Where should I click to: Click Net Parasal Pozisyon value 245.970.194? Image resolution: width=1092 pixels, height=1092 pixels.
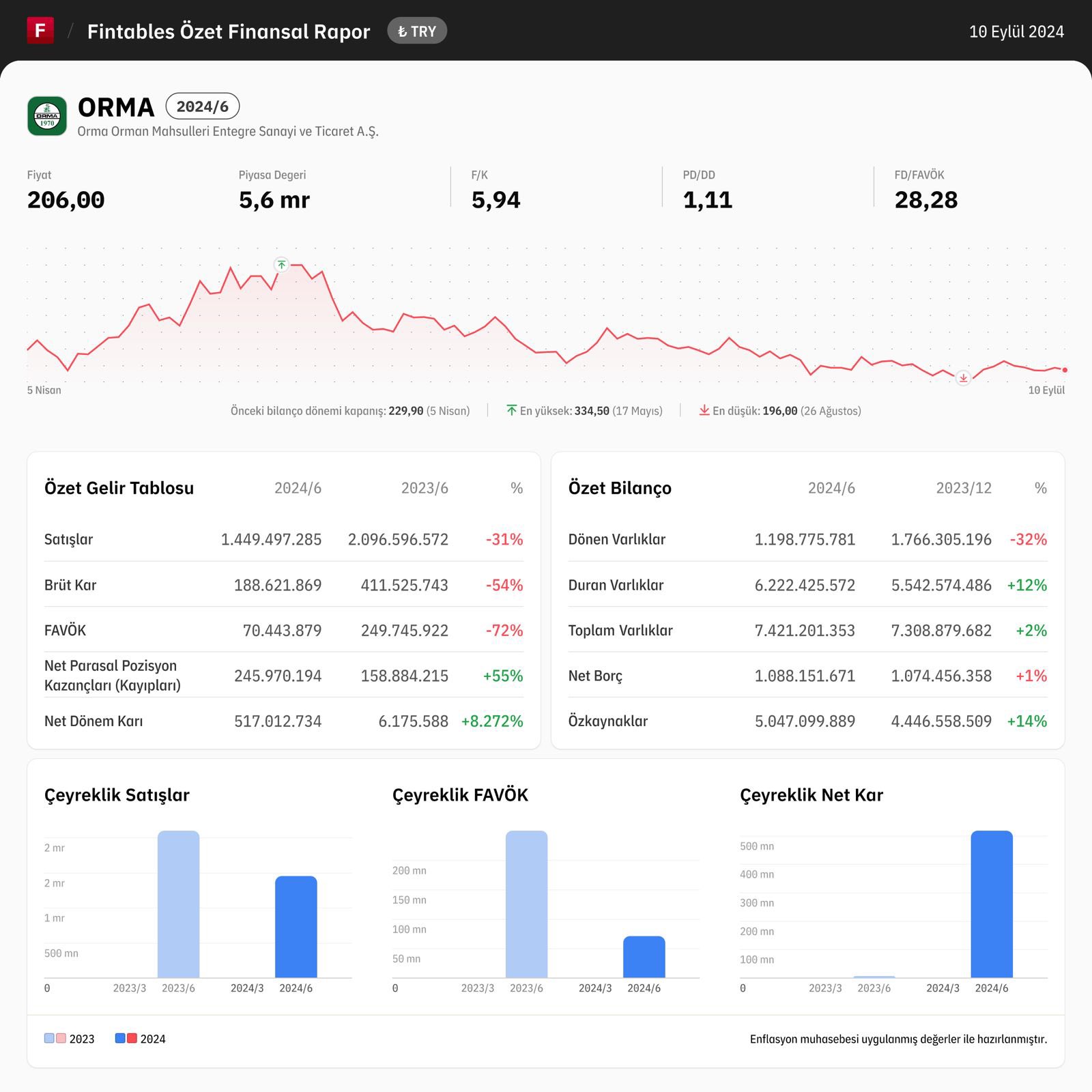pos(278,676)
